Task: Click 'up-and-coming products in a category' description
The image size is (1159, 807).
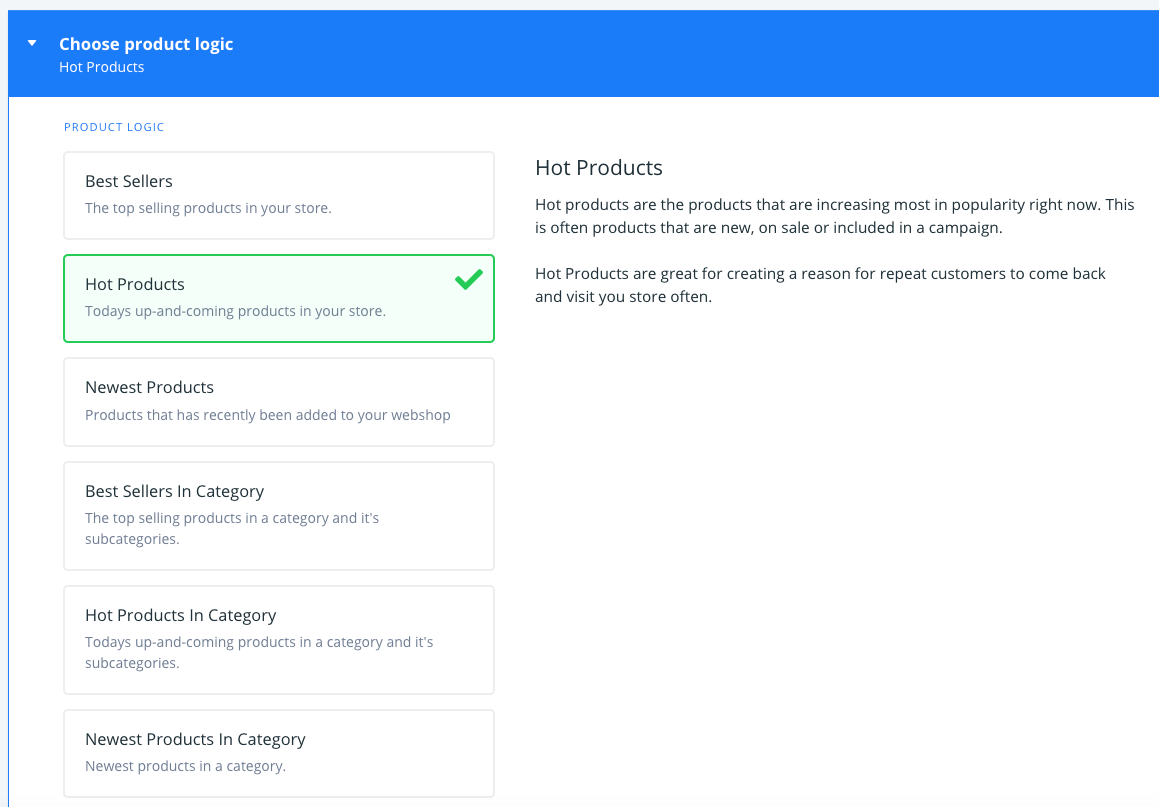Action: (259, 652)
